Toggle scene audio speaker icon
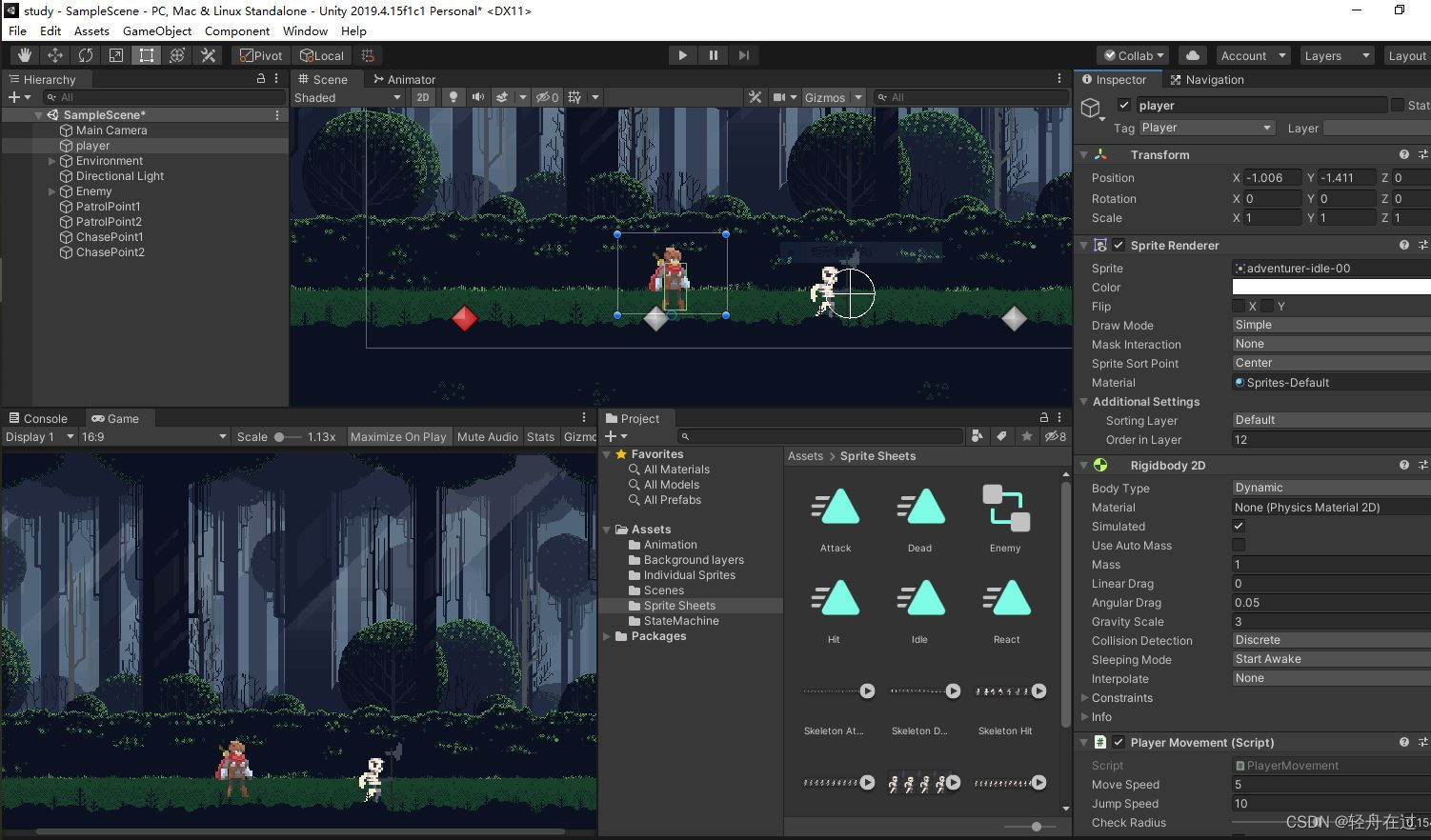 (x=477, y=97)
